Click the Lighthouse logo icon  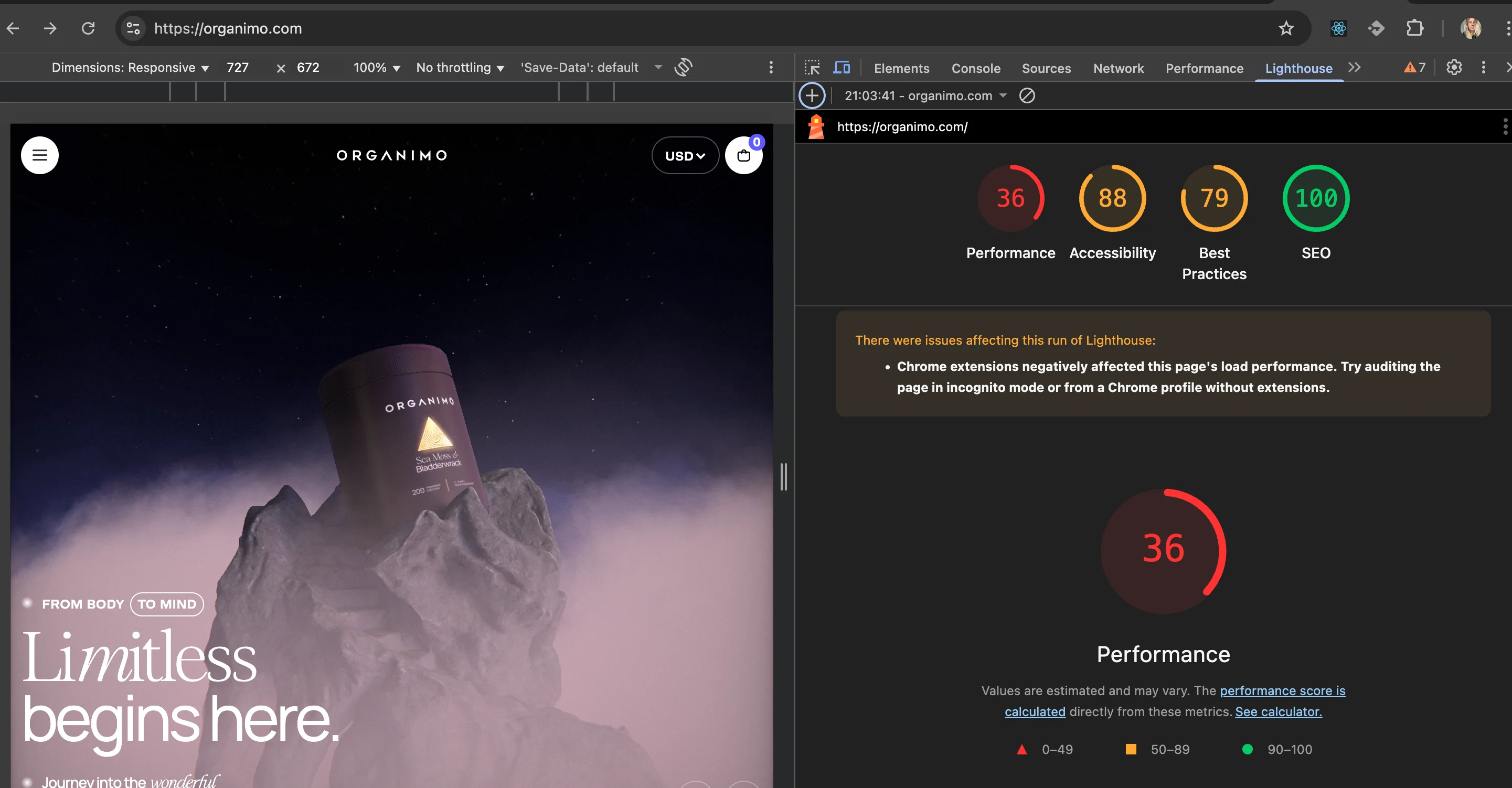tap(816, 127)
